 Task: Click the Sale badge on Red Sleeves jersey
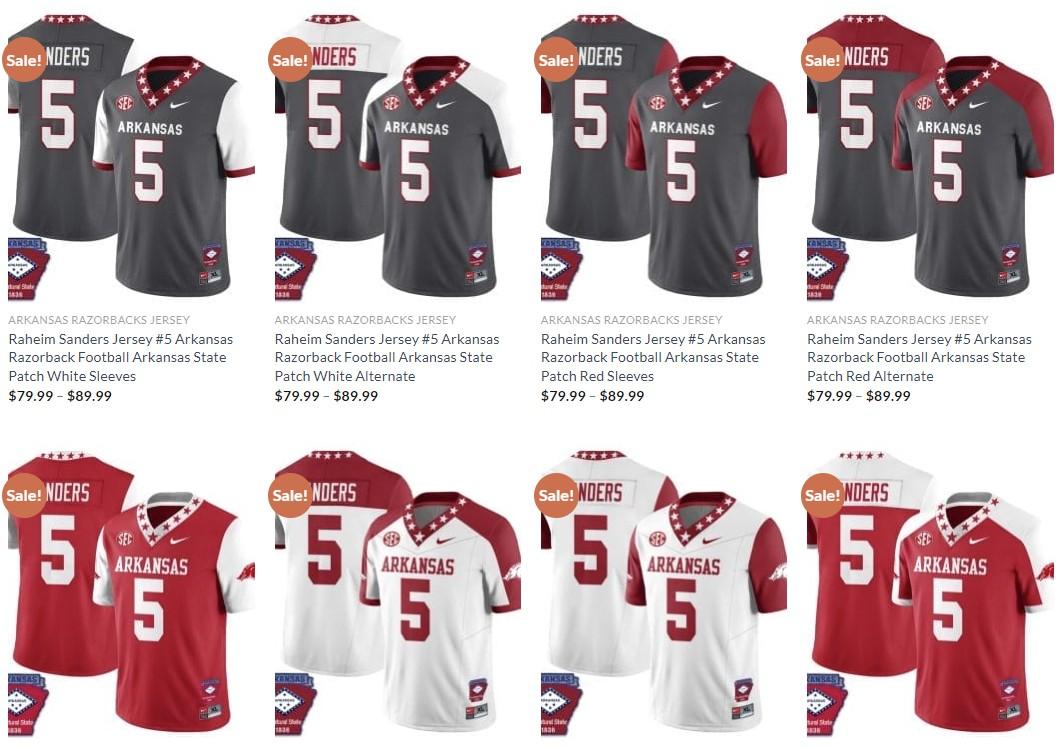[x=557, y=60]
